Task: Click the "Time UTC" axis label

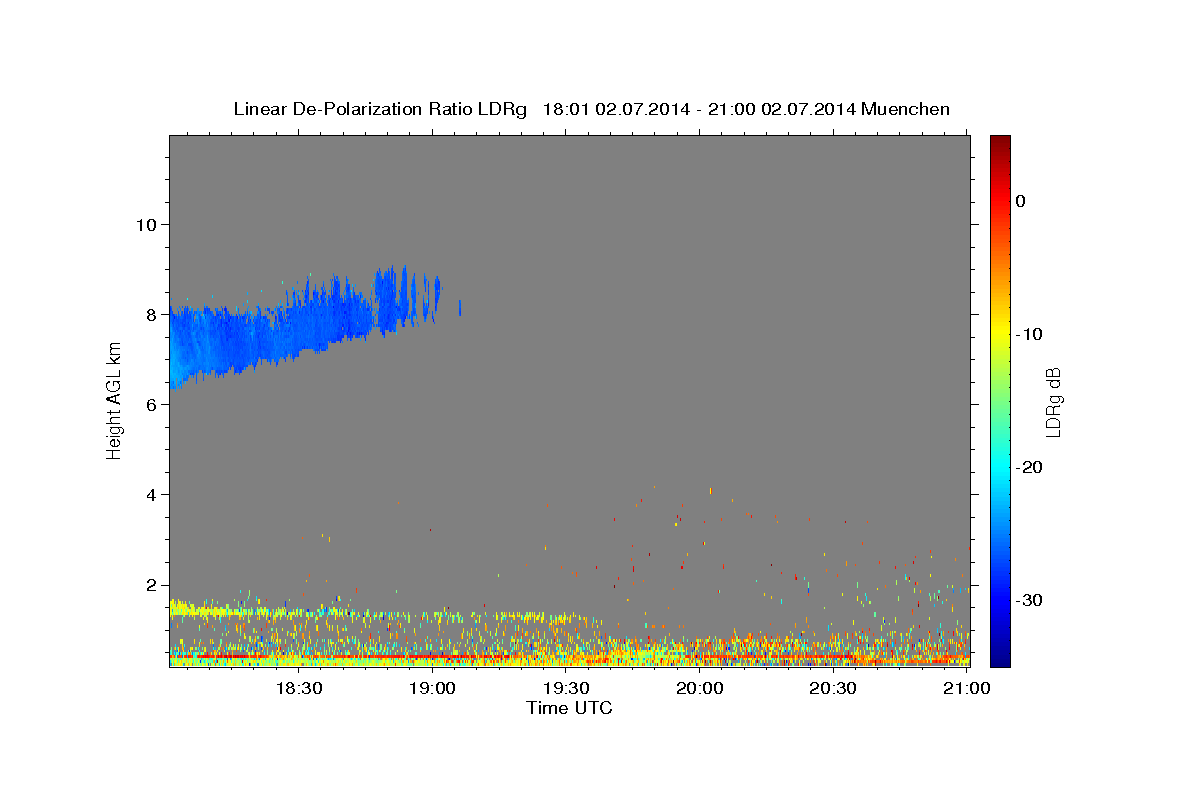Action: [x=569, y=708]
